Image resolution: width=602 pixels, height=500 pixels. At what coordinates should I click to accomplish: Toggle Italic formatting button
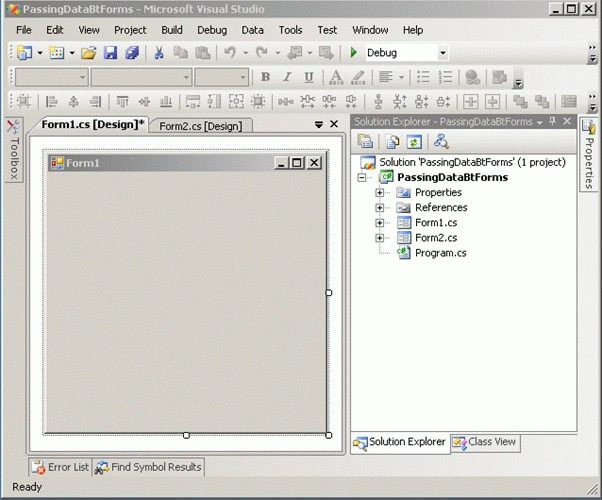pos(287,77)
